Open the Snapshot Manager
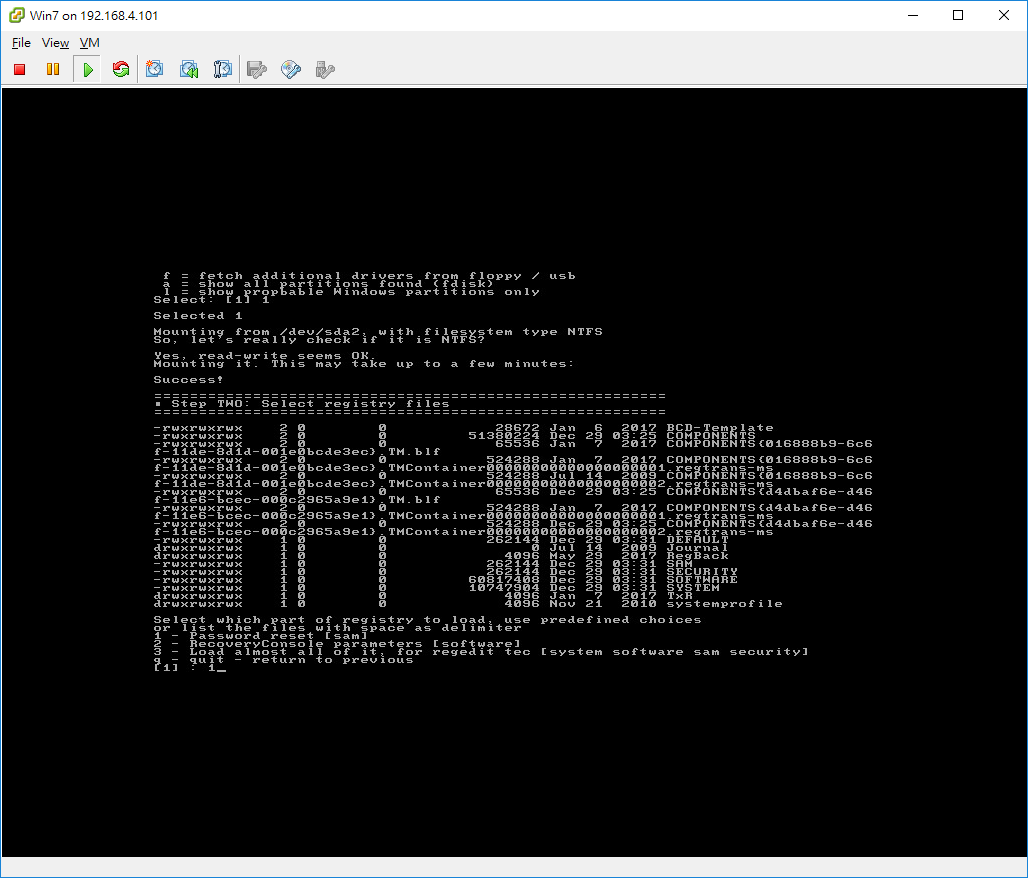 pos(222,69)
